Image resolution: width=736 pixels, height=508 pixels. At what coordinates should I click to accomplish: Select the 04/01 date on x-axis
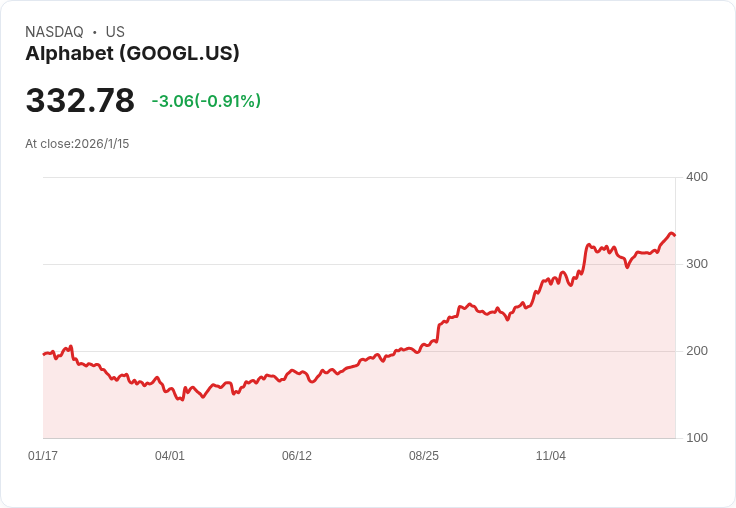(x=170, y=456)
